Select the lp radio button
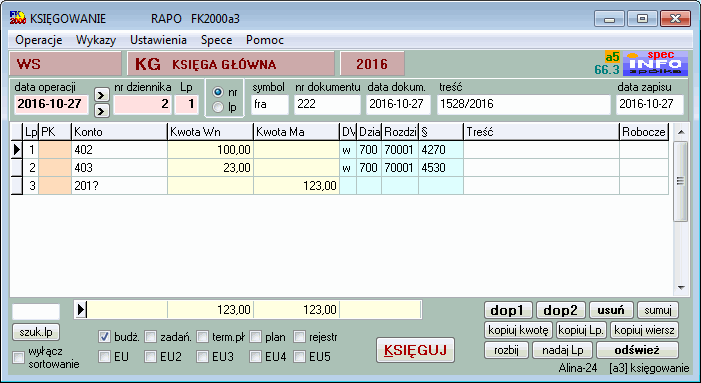Screen dimensions: 701x383 [x=218, y=107]
